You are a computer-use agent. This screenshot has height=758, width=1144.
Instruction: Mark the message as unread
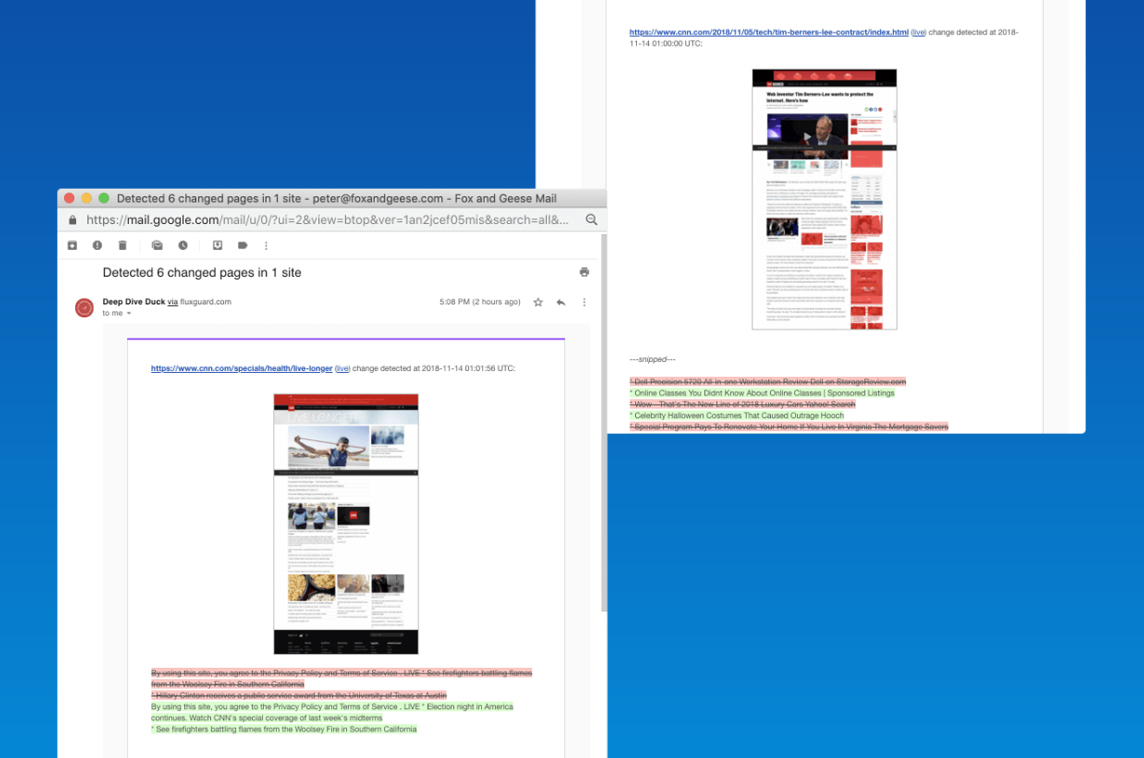[x=157, y=246]
